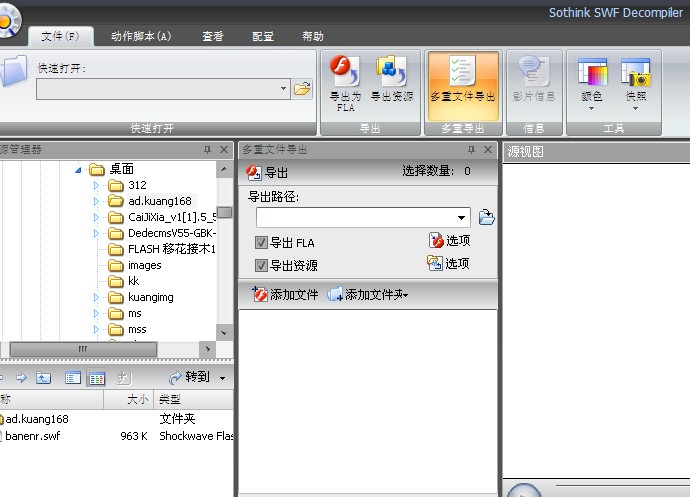Open the Quick Open path dropdown
Viewport: 690px width, 497px height.
283,88
